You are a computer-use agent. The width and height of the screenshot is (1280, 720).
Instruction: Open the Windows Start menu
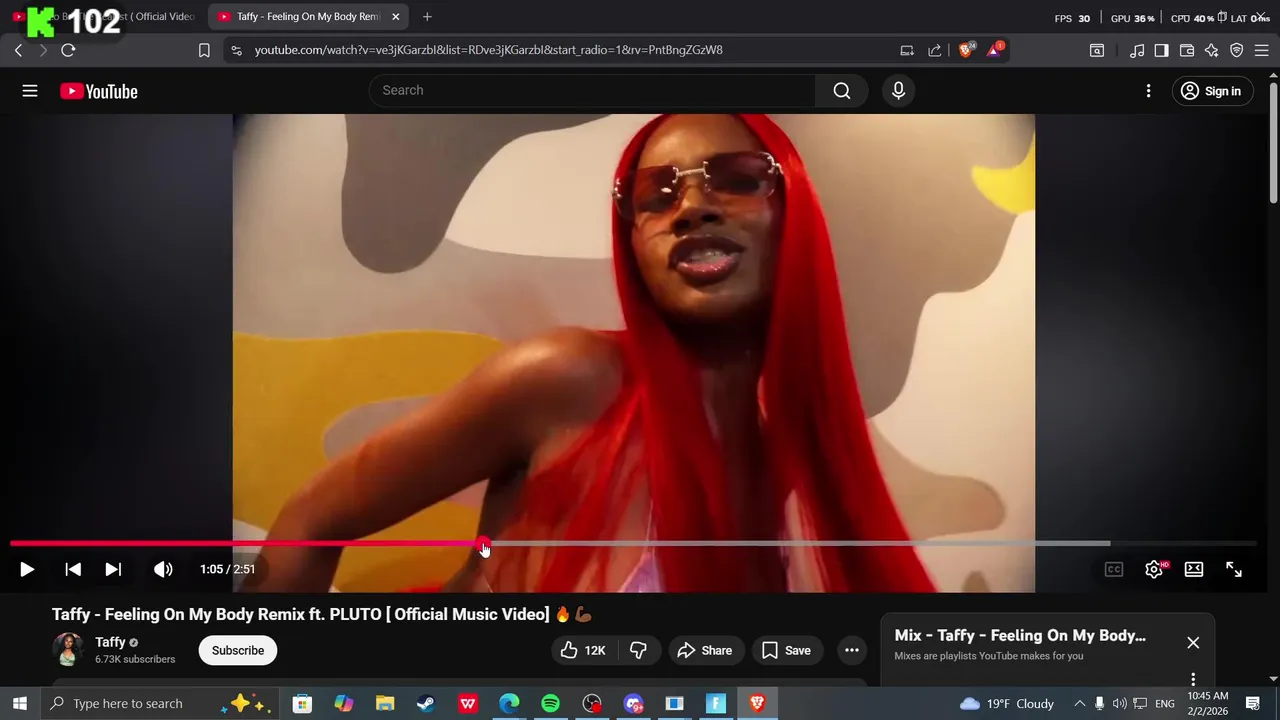tap(19, 703)
